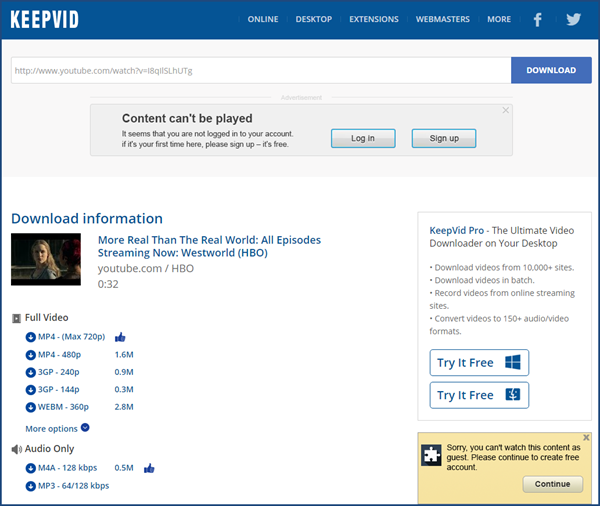Click thumbs-up icon next to M4A row

point(149,468)
